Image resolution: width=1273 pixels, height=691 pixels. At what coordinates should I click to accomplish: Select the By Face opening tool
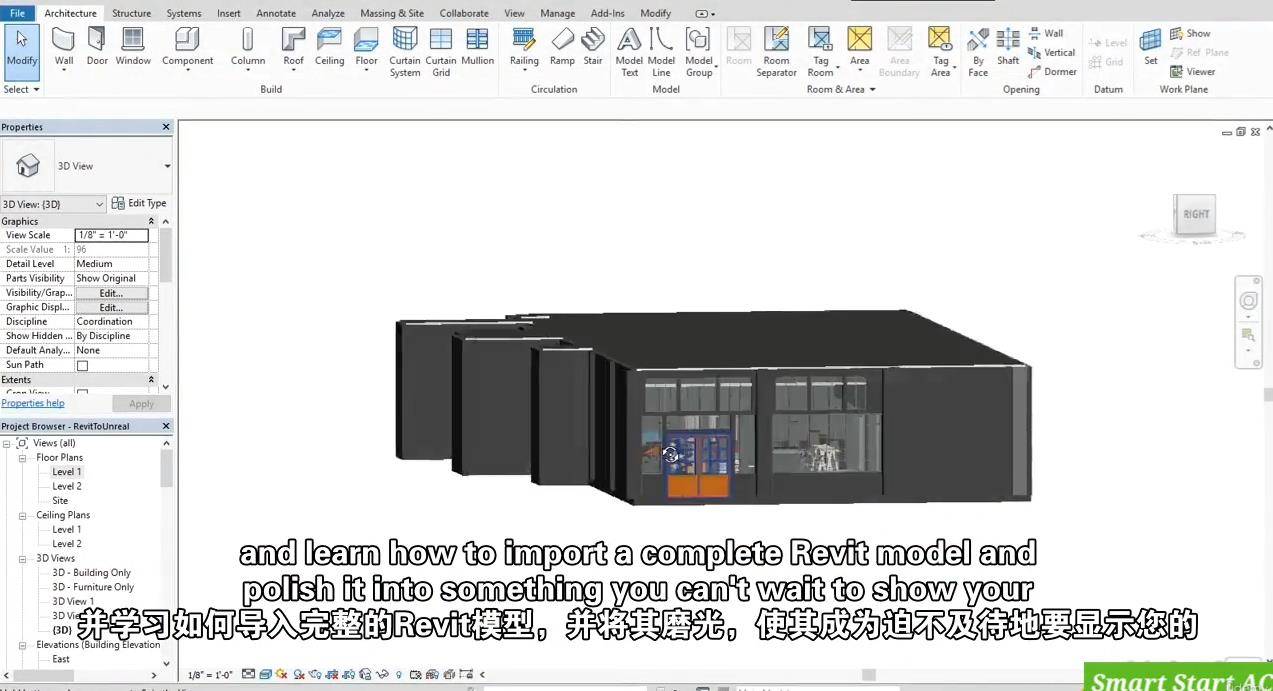click(978, 52)
